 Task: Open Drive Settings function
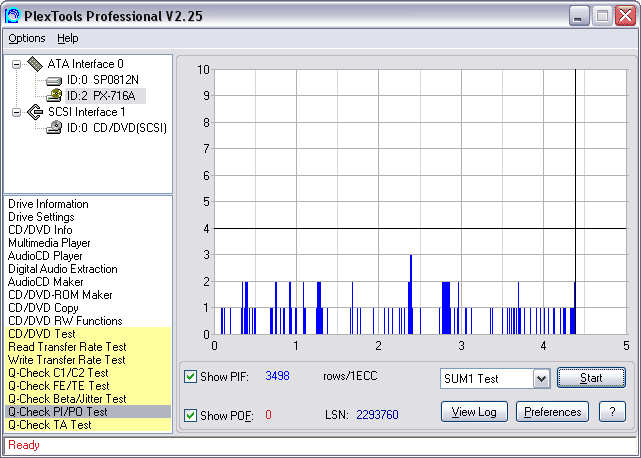[x=41, y=217]
